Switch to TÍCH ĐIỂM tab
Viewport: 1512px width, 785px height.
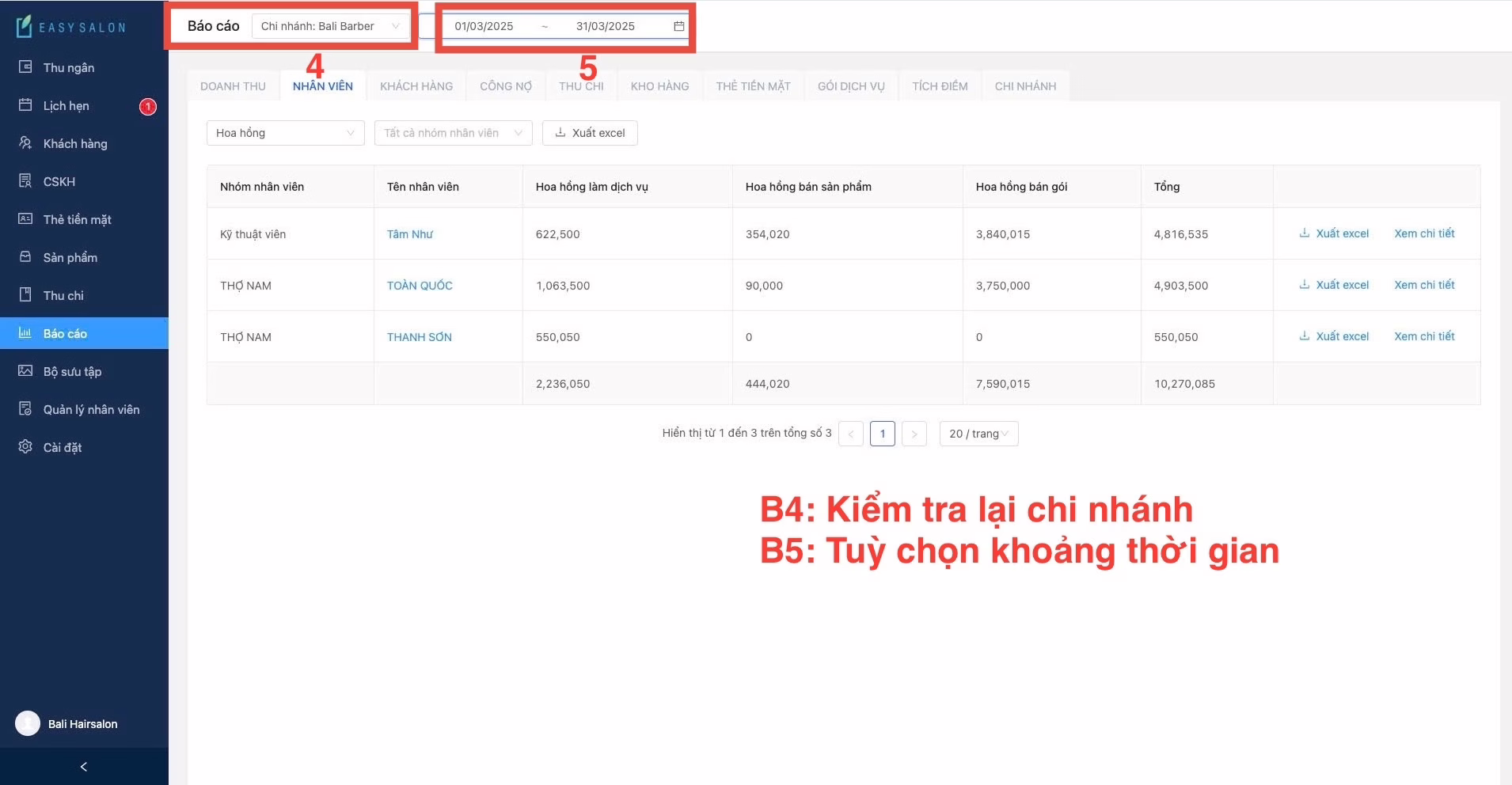point(940,86)
